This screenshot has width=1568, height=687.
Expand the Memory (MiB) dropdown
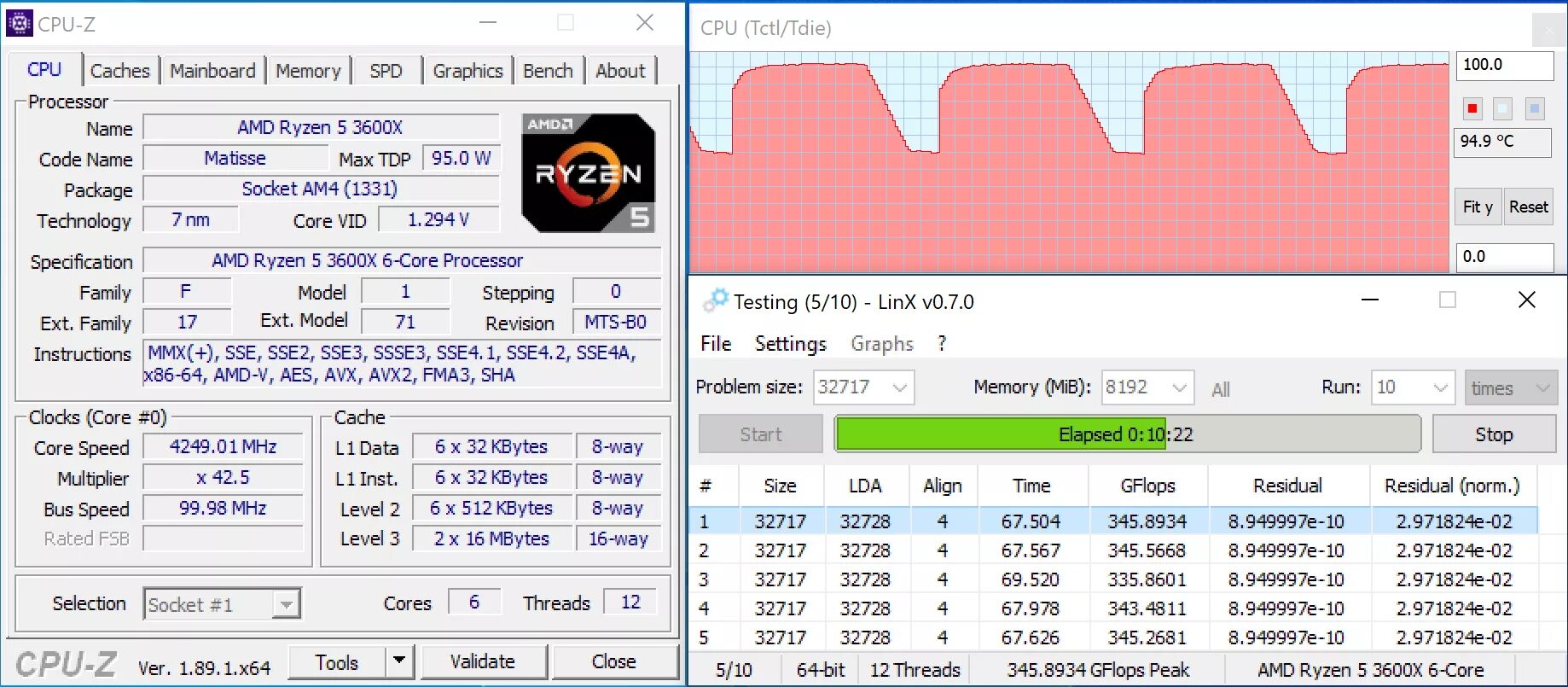[1179, 387]
